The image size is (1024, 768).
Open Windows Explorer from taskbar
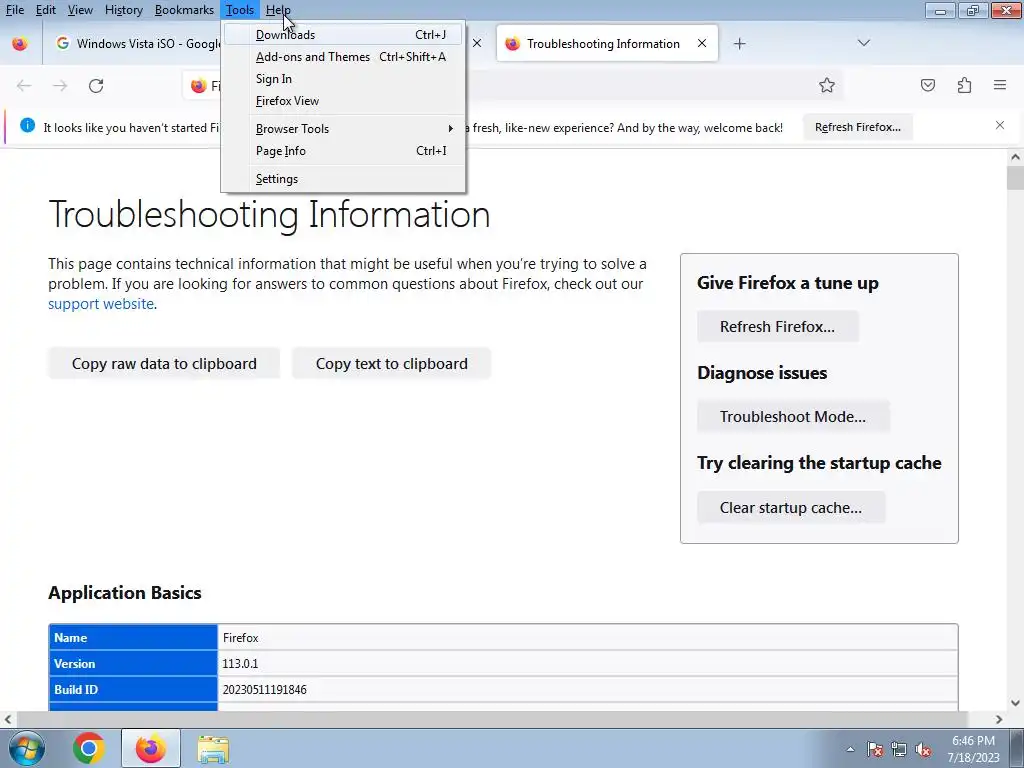213,749
